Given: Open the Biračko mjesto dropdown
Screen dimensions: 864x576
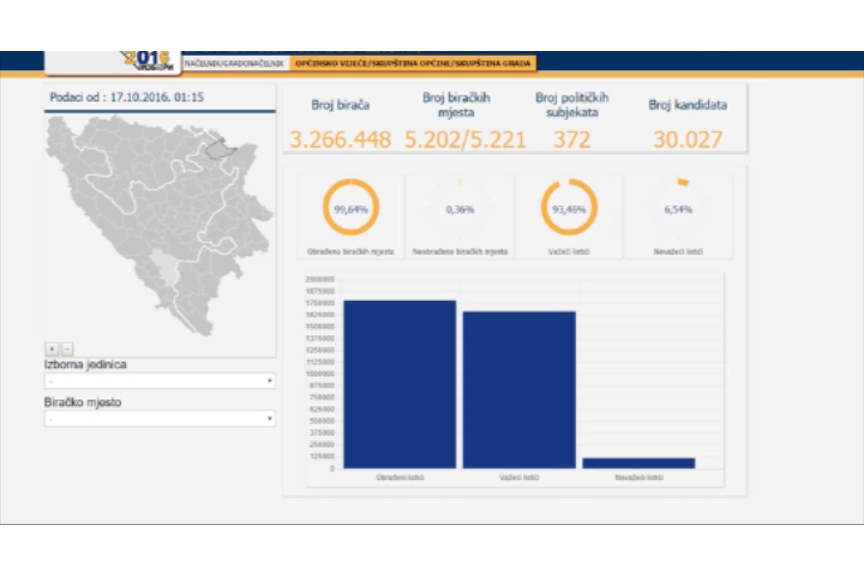Looking at the screenshot, I should coord(160,419).
